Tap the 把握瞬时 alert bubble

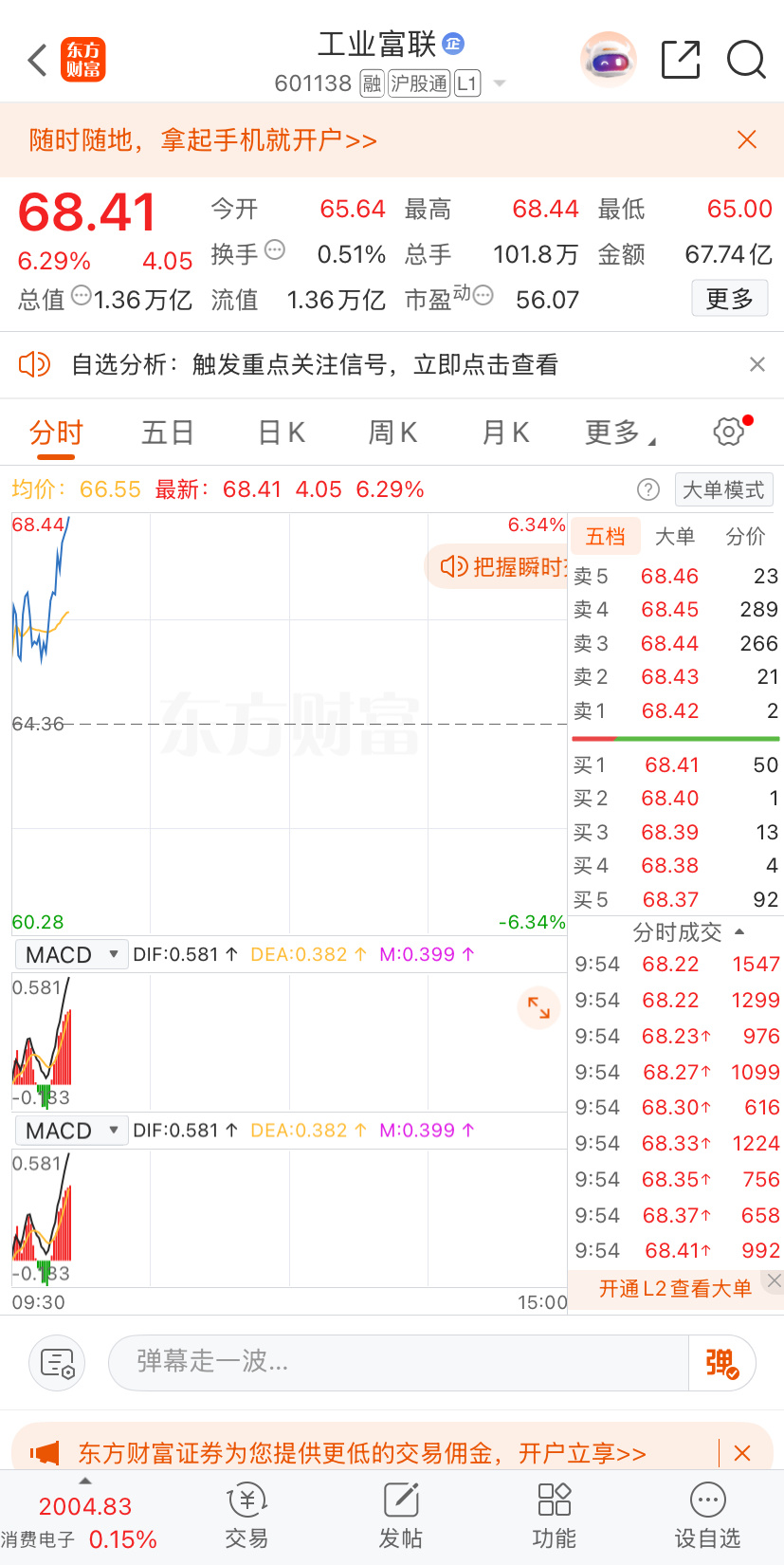pos(497,566)
